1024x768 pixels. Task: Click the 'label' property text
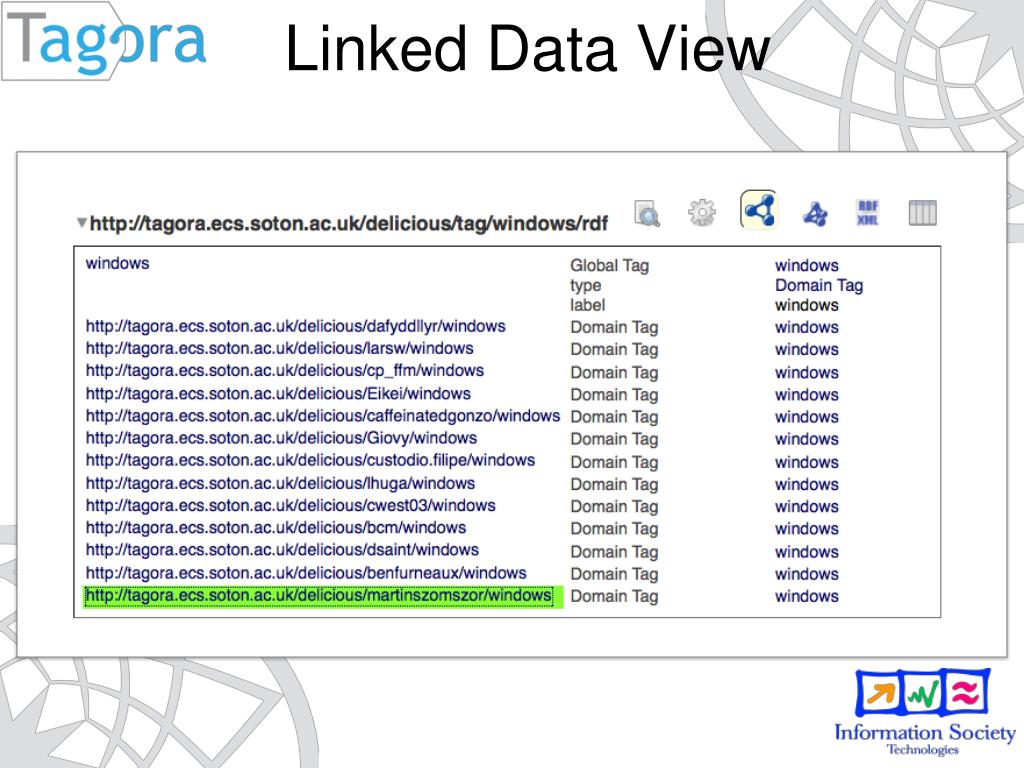click(588, 305)
